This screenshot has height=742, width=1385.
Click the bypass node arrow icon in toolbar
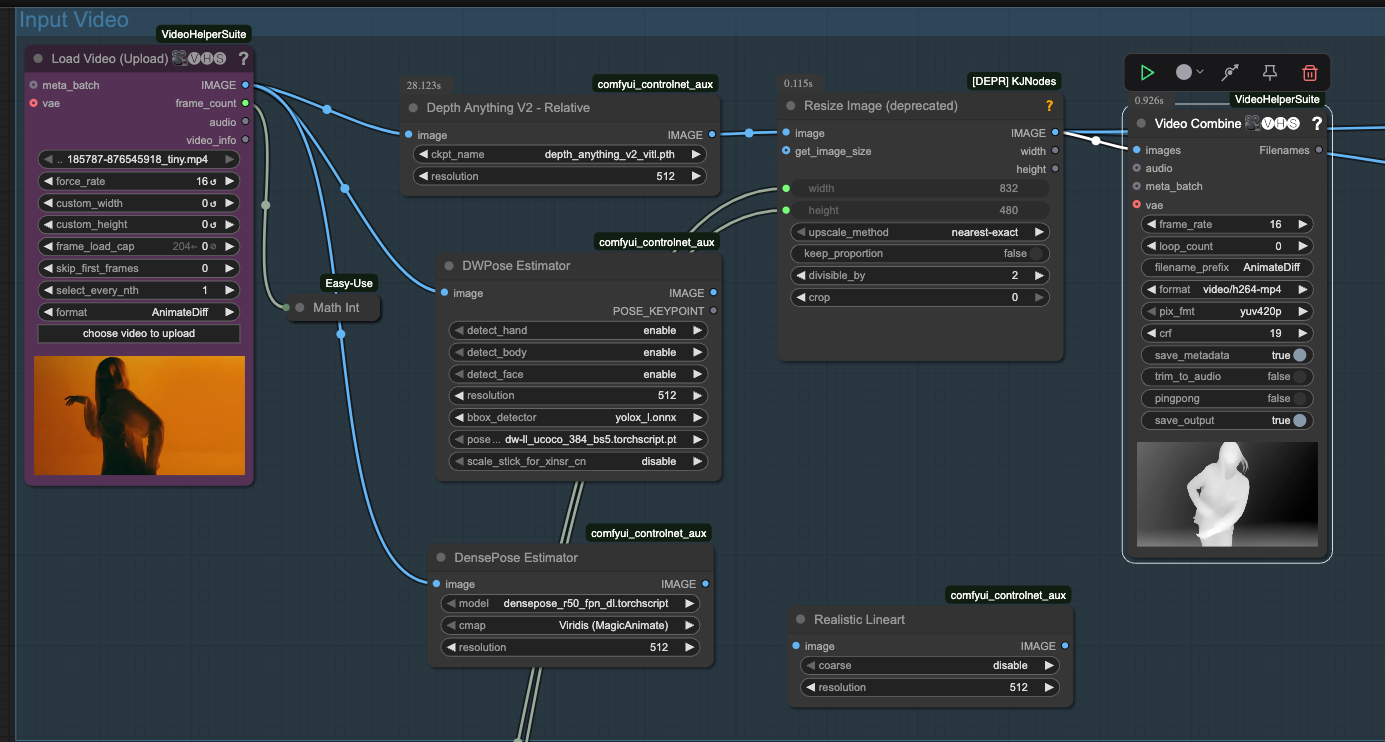click(x=1230, y=72)
